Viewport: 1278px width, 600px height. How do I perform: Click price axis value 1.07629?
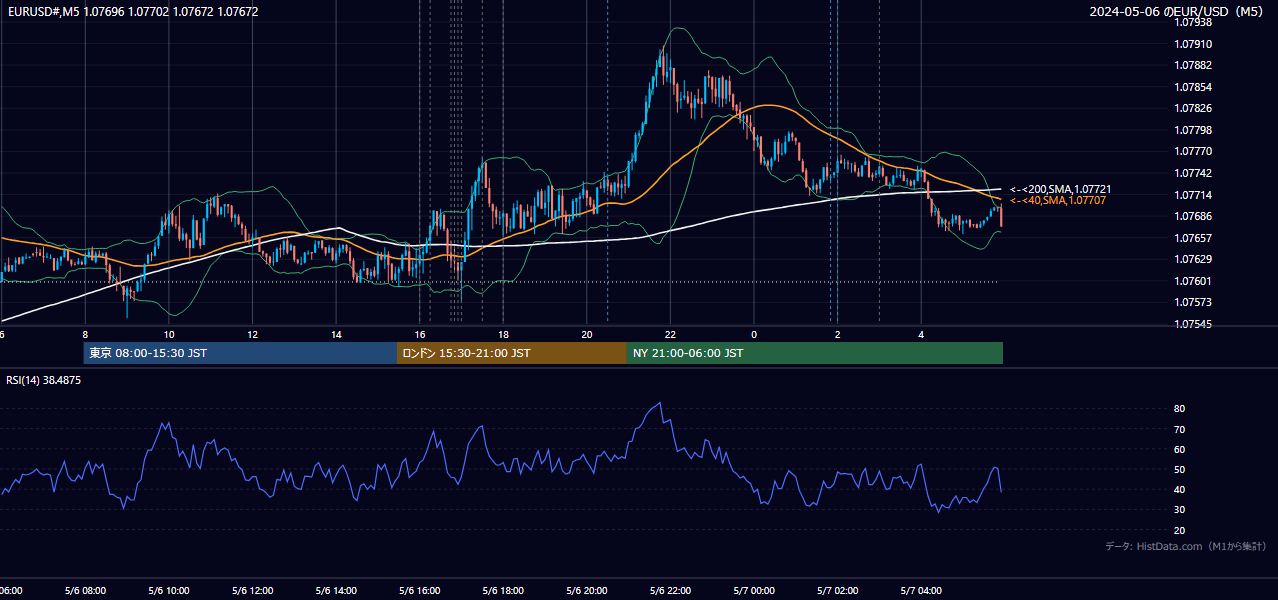pyautogui.click(x=1193, y=259)
